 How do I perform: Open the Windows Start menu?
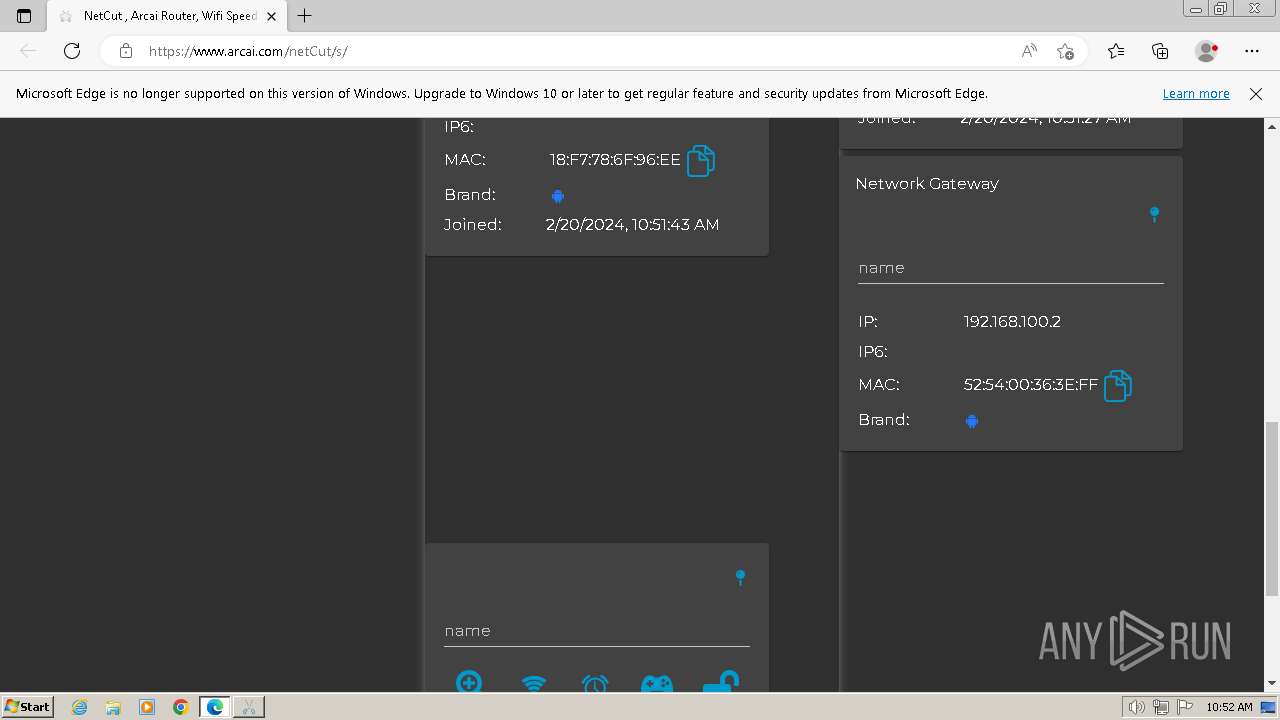[x=27, y=706]
